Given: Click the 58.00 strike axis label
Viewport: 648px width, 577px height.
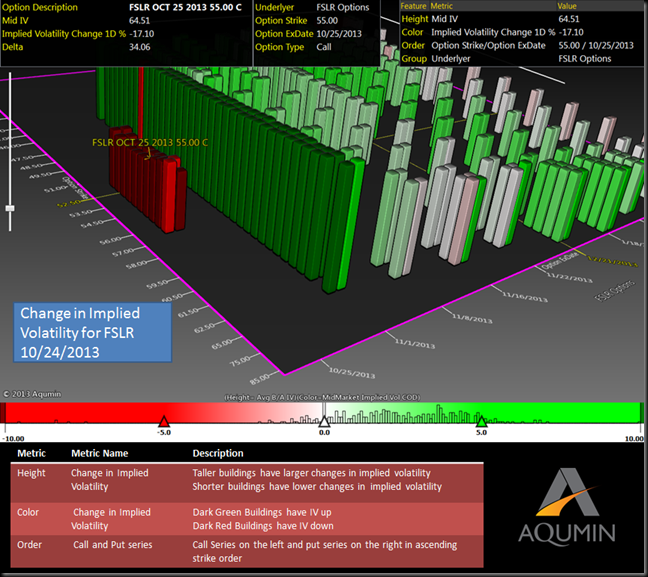Looking at the screenshot, I should tap(136, 263).
